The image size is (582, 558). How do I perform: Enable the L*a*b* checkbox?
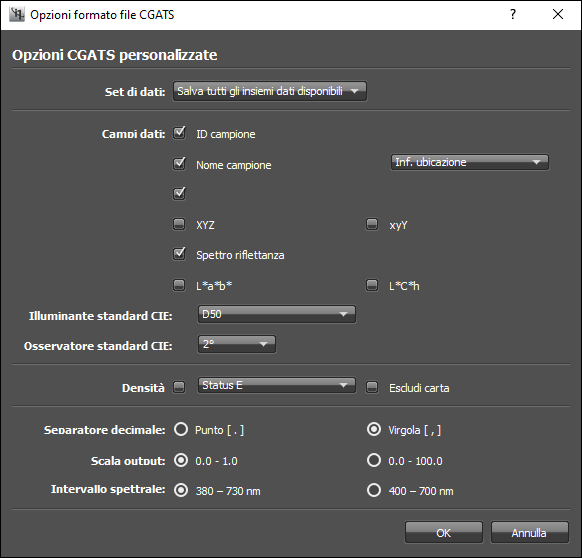coord(179,285)
